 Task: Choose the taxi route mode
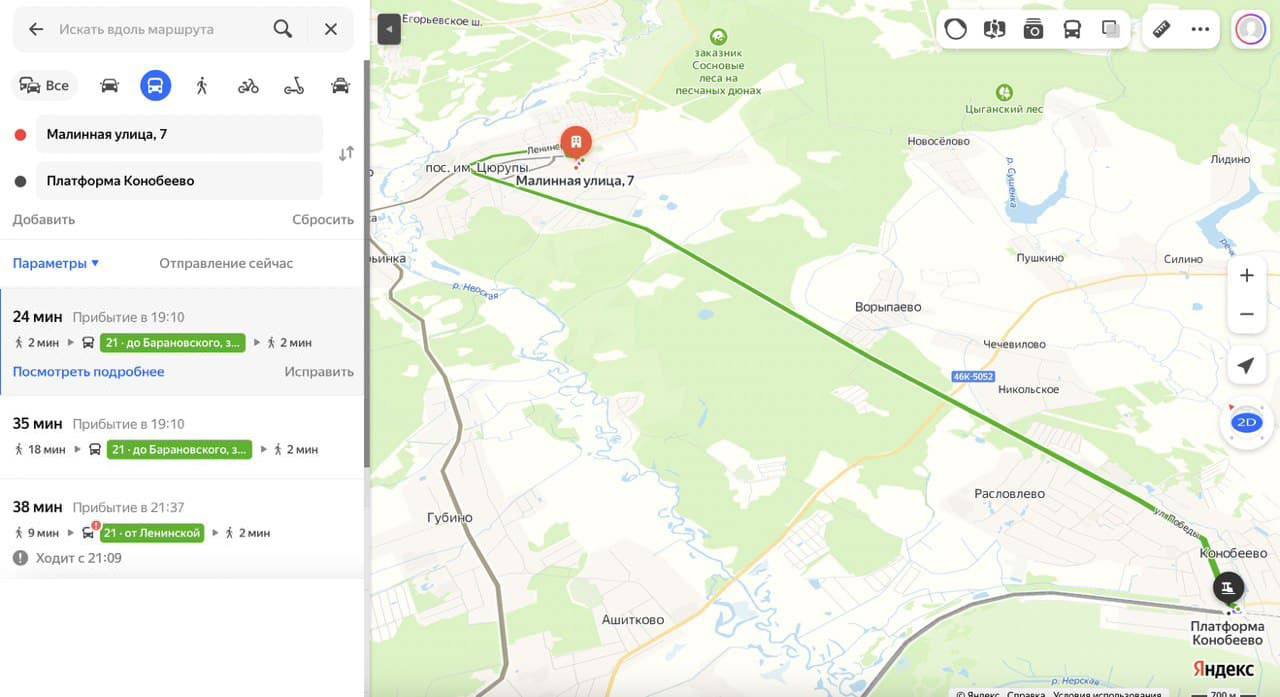pyautogui.click(x=340, y=85)
